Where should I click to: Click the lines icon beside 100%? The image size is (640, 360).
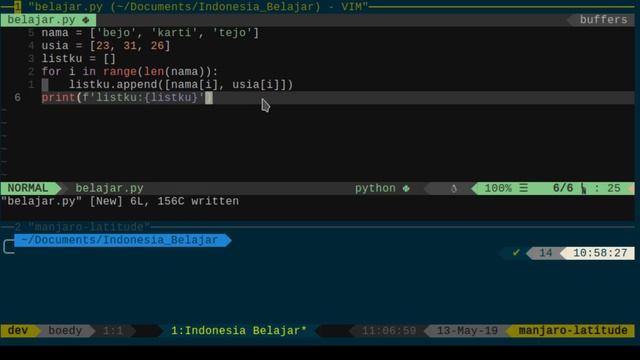524,188
